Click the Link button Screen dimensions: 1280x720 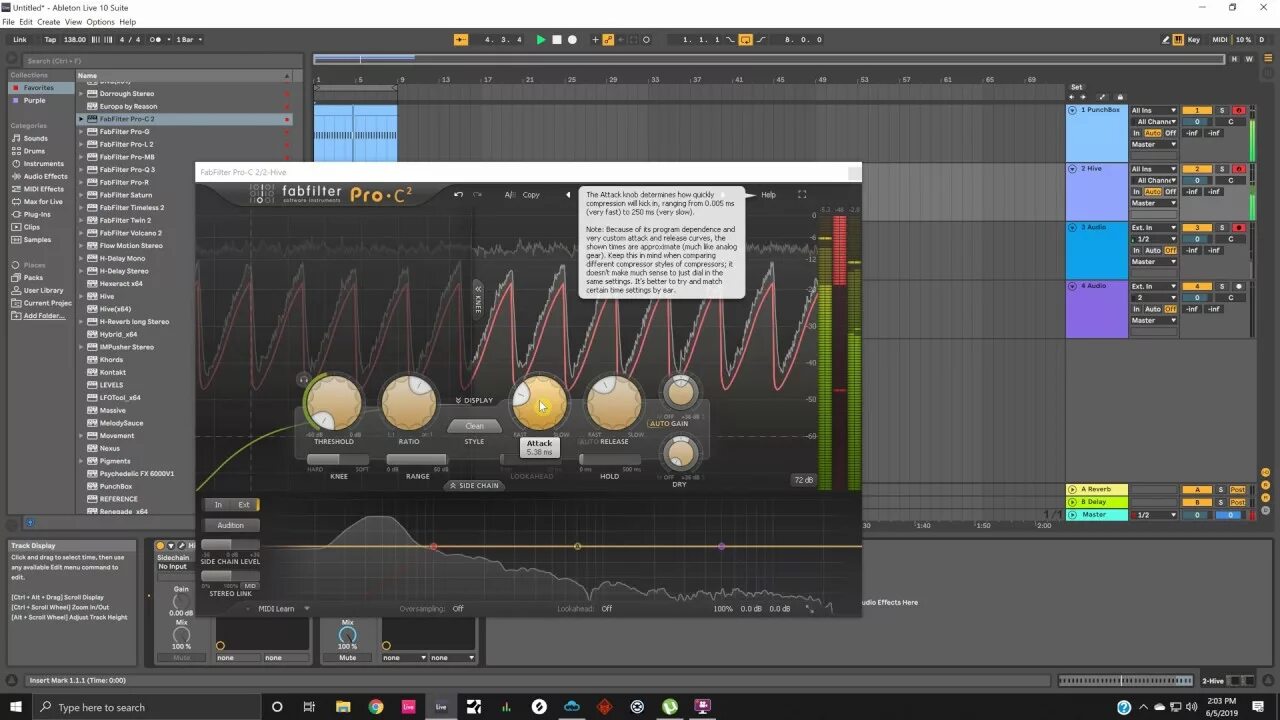pyautogui.click(x=20, y=40)
